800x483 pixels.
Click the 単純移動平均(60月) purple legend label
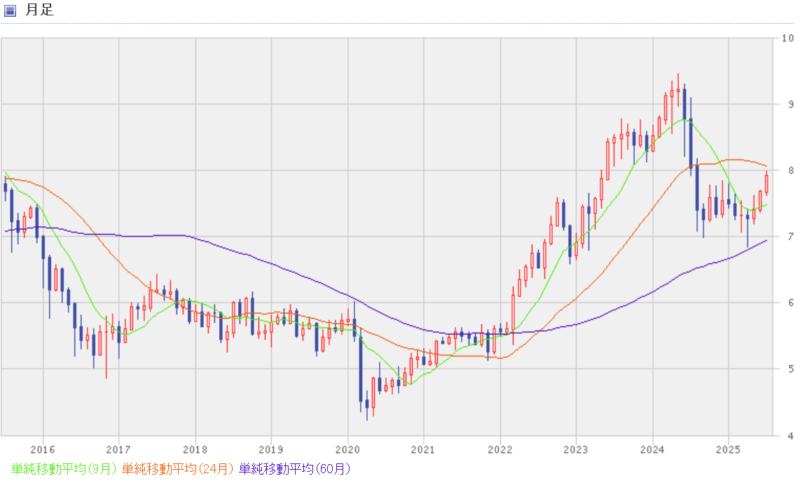(295, 469)
